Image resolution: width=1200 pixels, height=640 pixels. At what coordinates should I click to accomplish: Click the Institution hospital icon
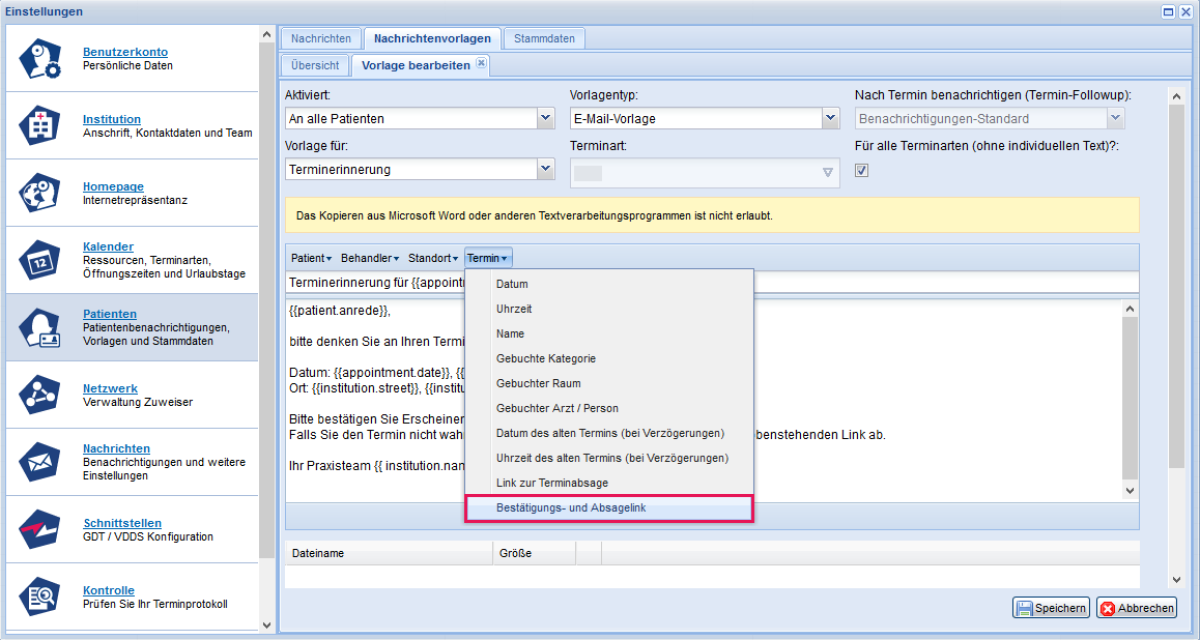(41, 126)
